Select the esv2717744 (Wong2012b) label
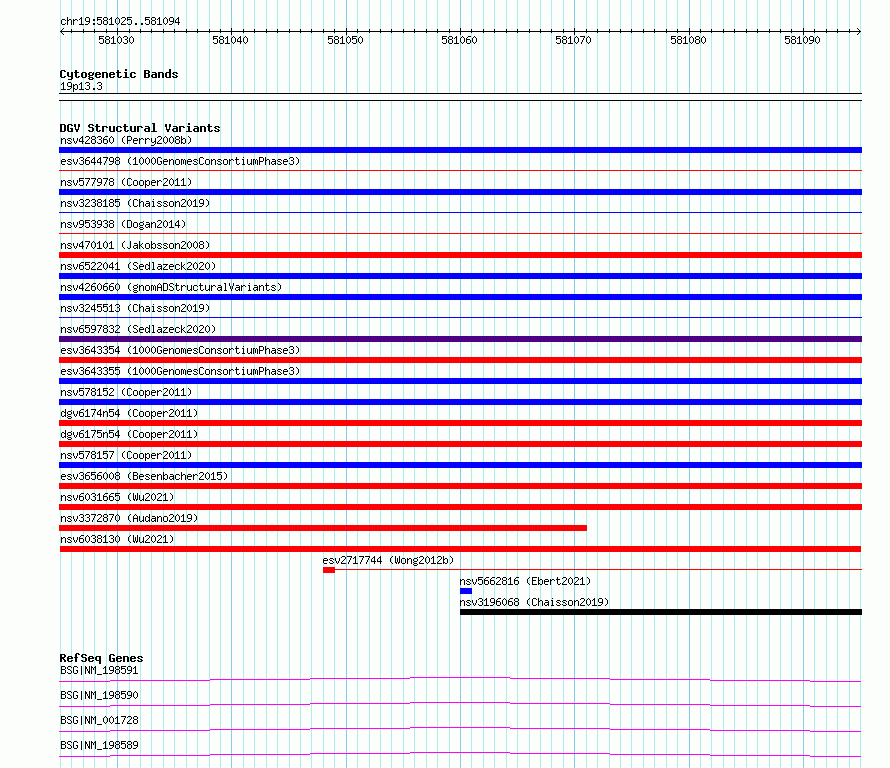This screenshot has width=890, height=768. [x=388, y=560]
